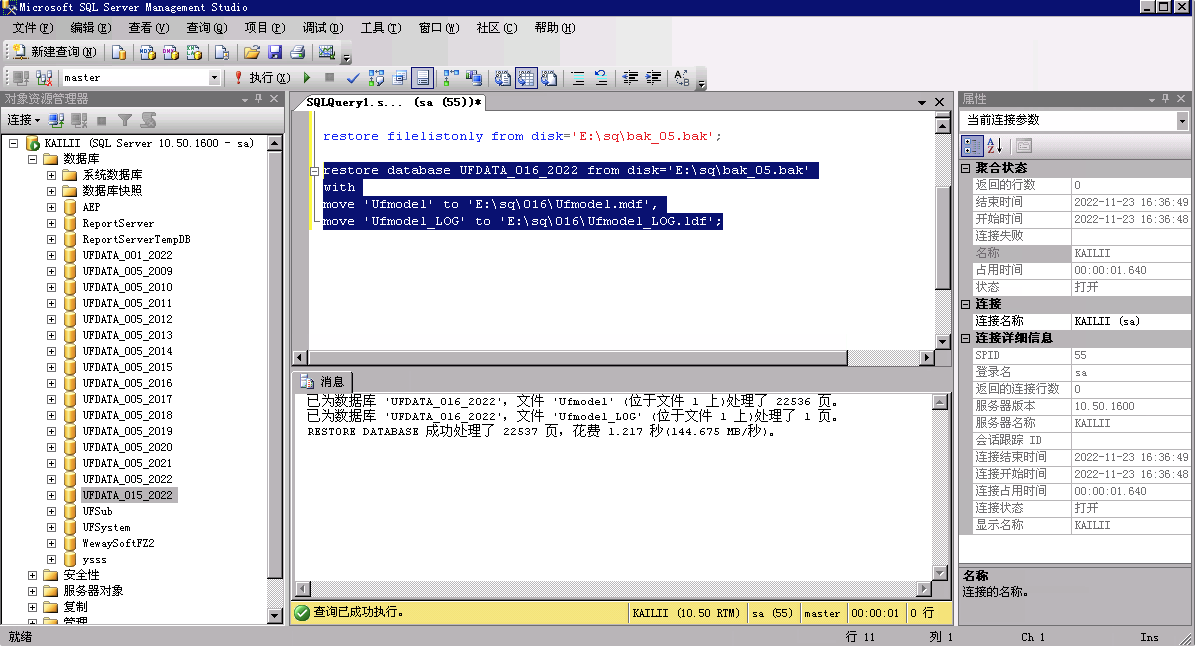This screenshot has width=1195, height=646.
Task: Increase the indent of the selection
Action: (653, 78)
